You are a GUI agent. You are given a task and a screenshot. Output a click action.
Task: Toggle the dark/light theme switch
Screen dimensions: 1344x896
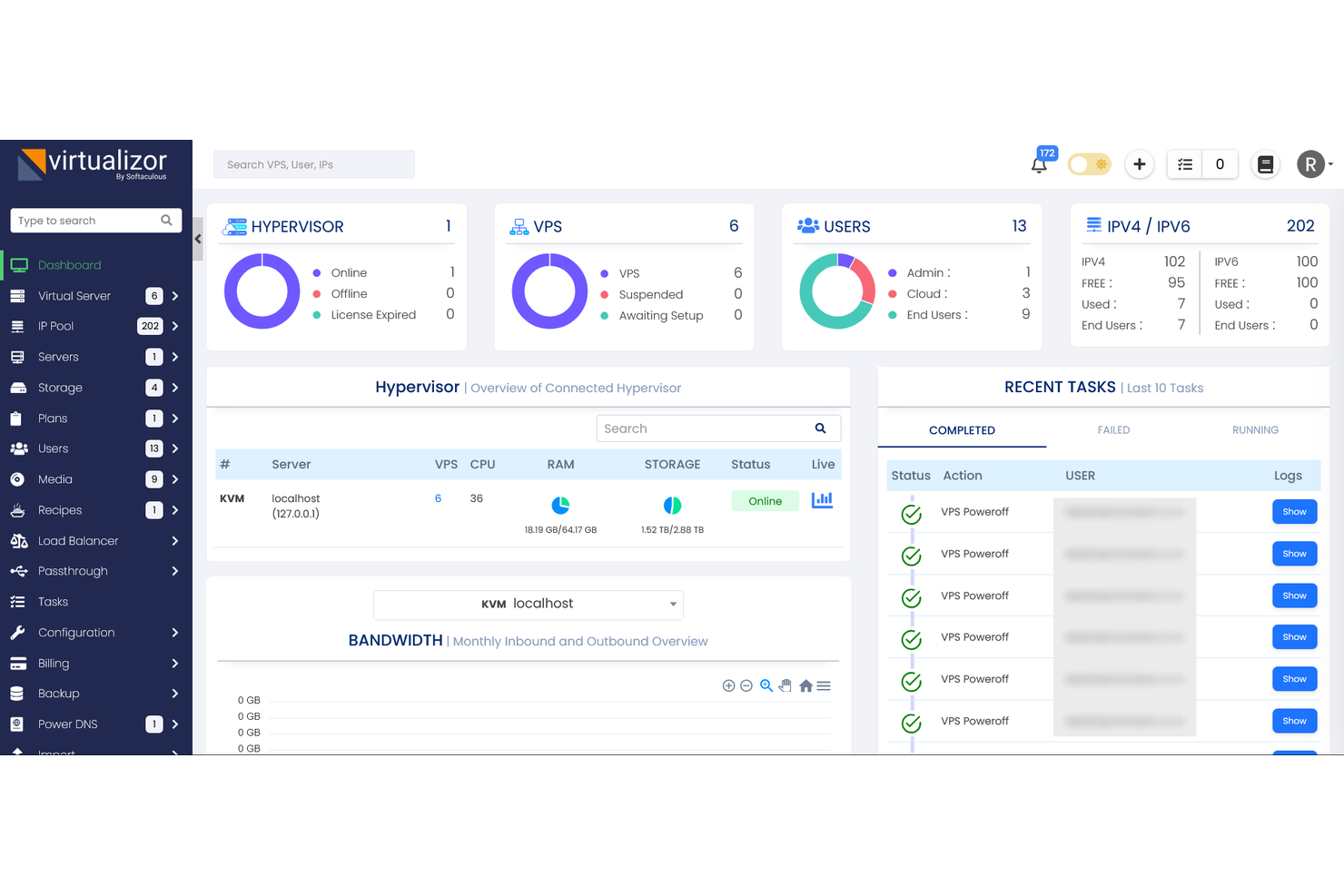[x=1089, y=164]
